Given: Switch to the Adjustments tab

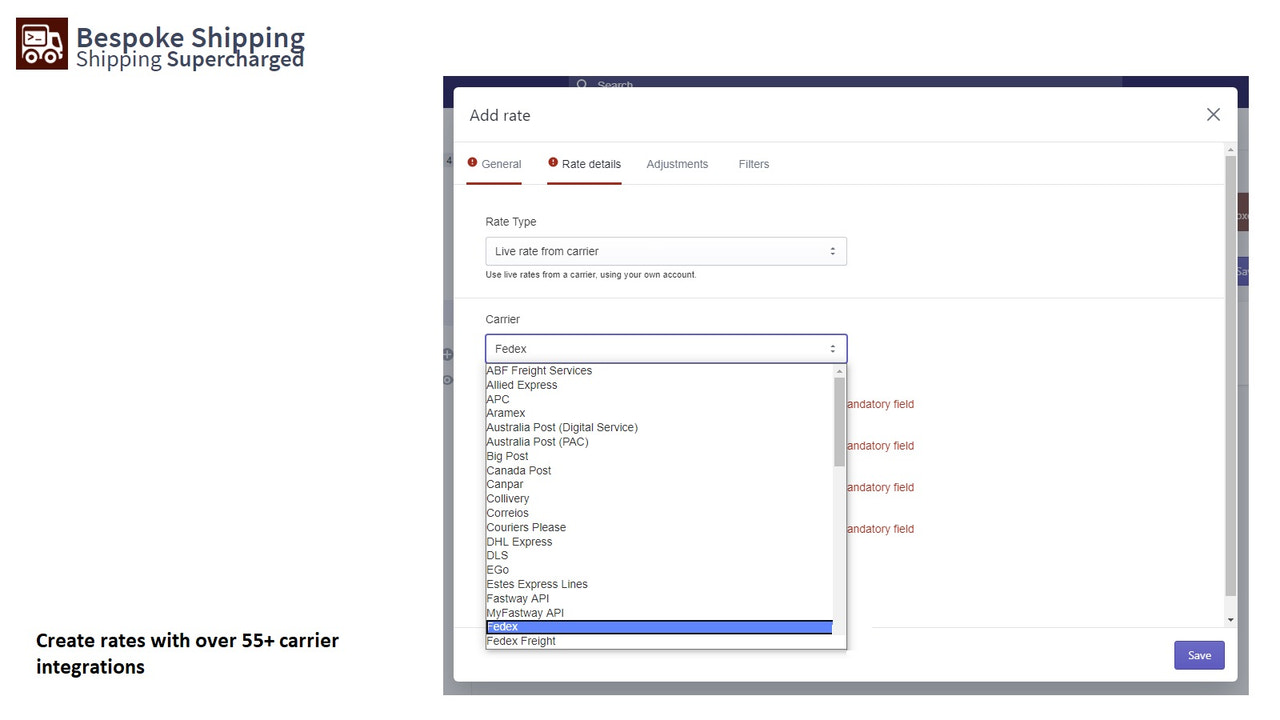Looking at the screenshot, I should 677,164.
